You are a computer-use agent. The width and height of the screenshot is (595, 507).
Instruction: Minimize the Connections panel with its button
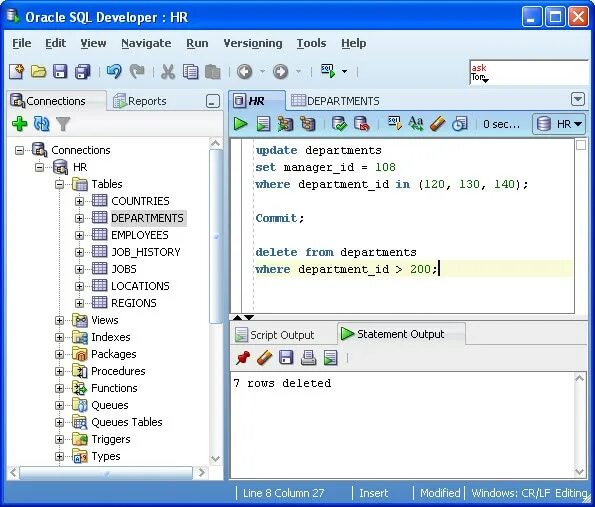click(212, 101)
